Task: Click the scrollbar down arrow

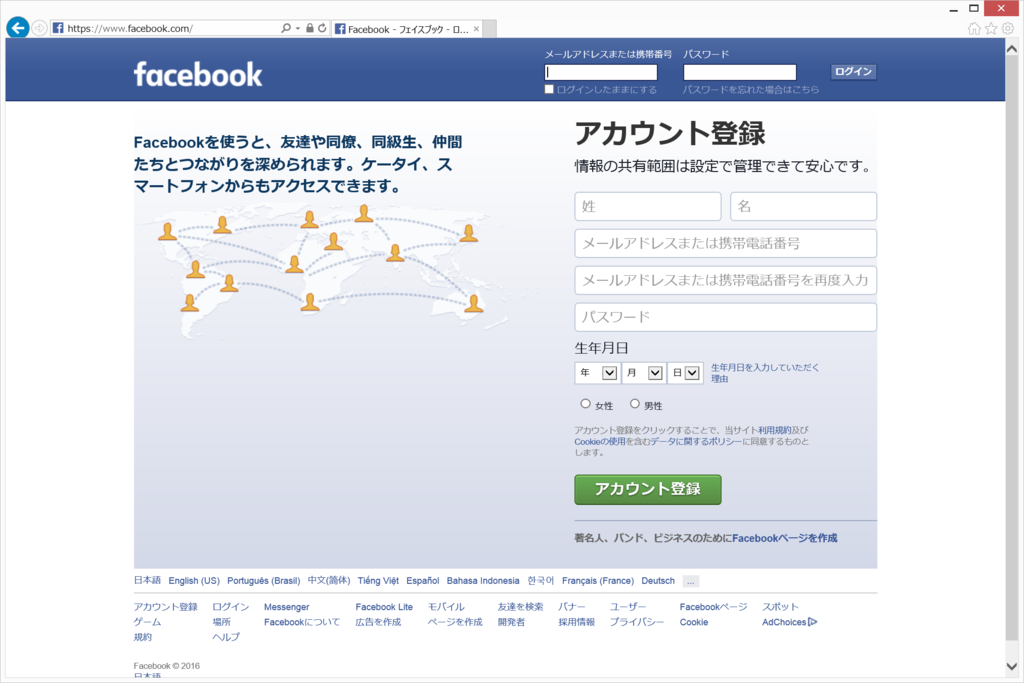Action: tap(1012, 666)
